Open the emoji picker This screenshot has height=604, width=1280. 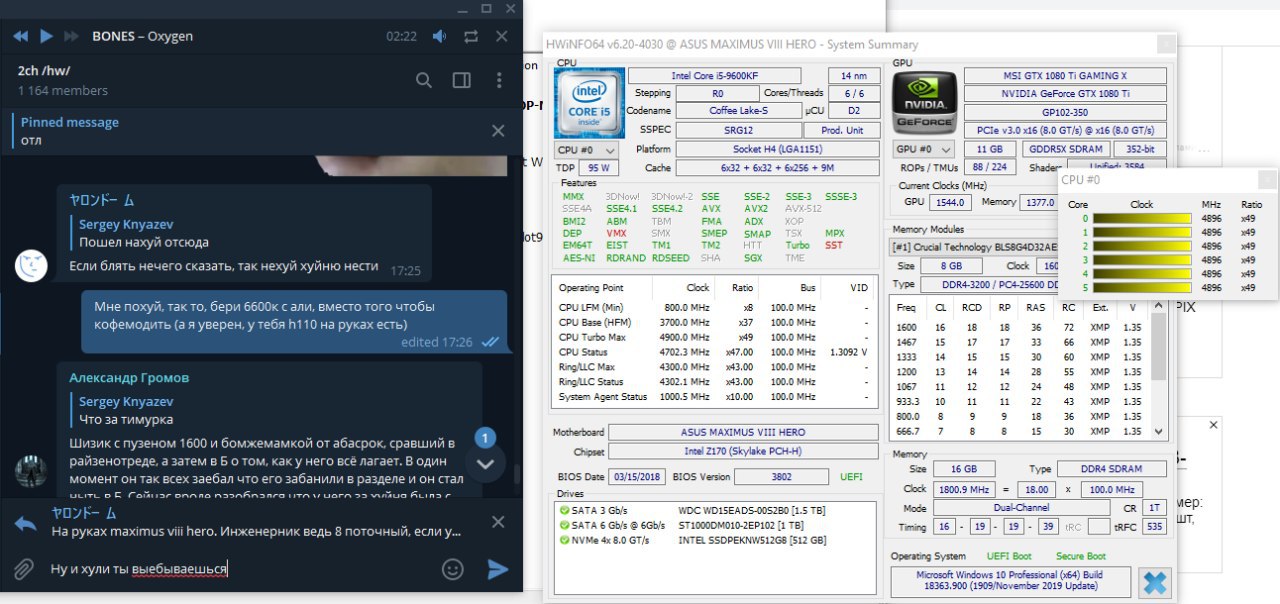click(x=453, y=569)
